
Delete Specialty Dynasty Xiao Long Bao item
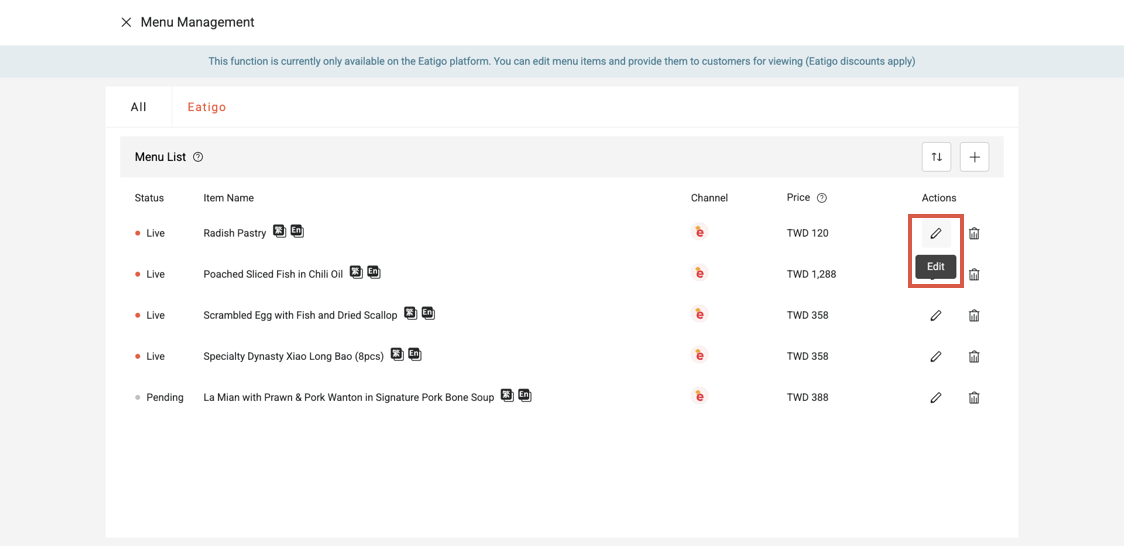(x=974, y=356)
